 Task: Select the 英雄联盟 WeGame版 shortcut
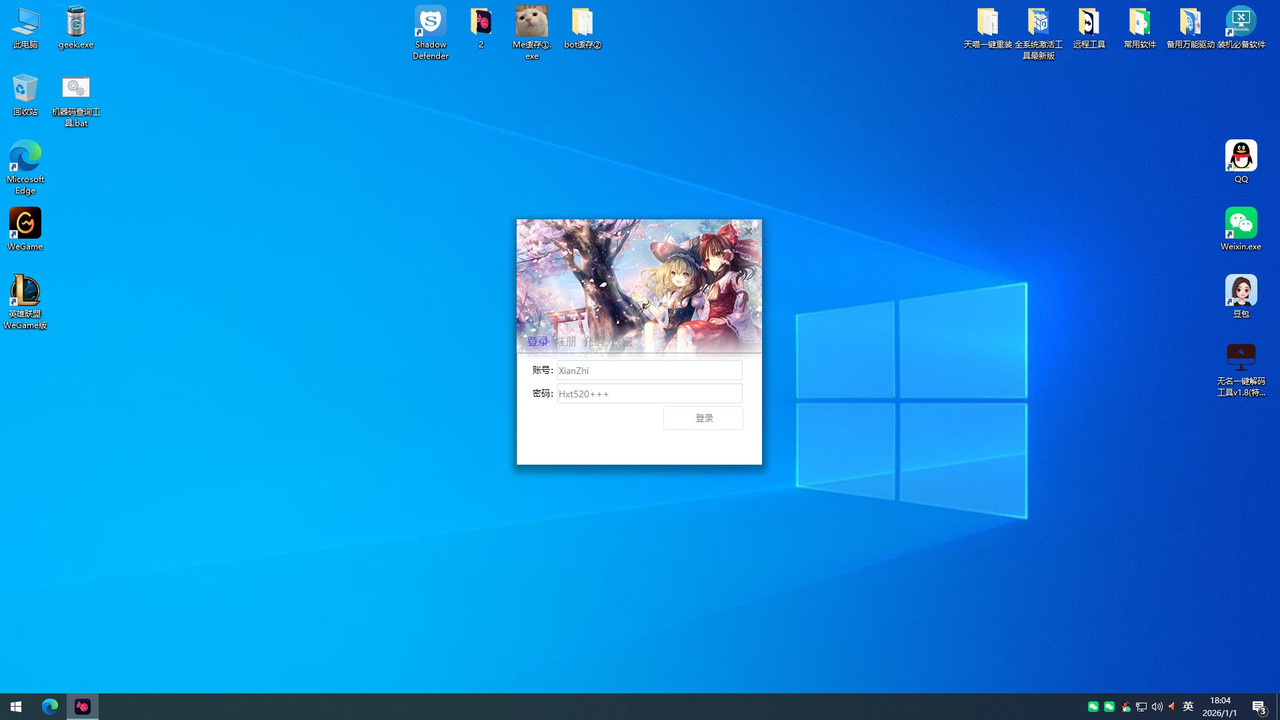(25, 302)
